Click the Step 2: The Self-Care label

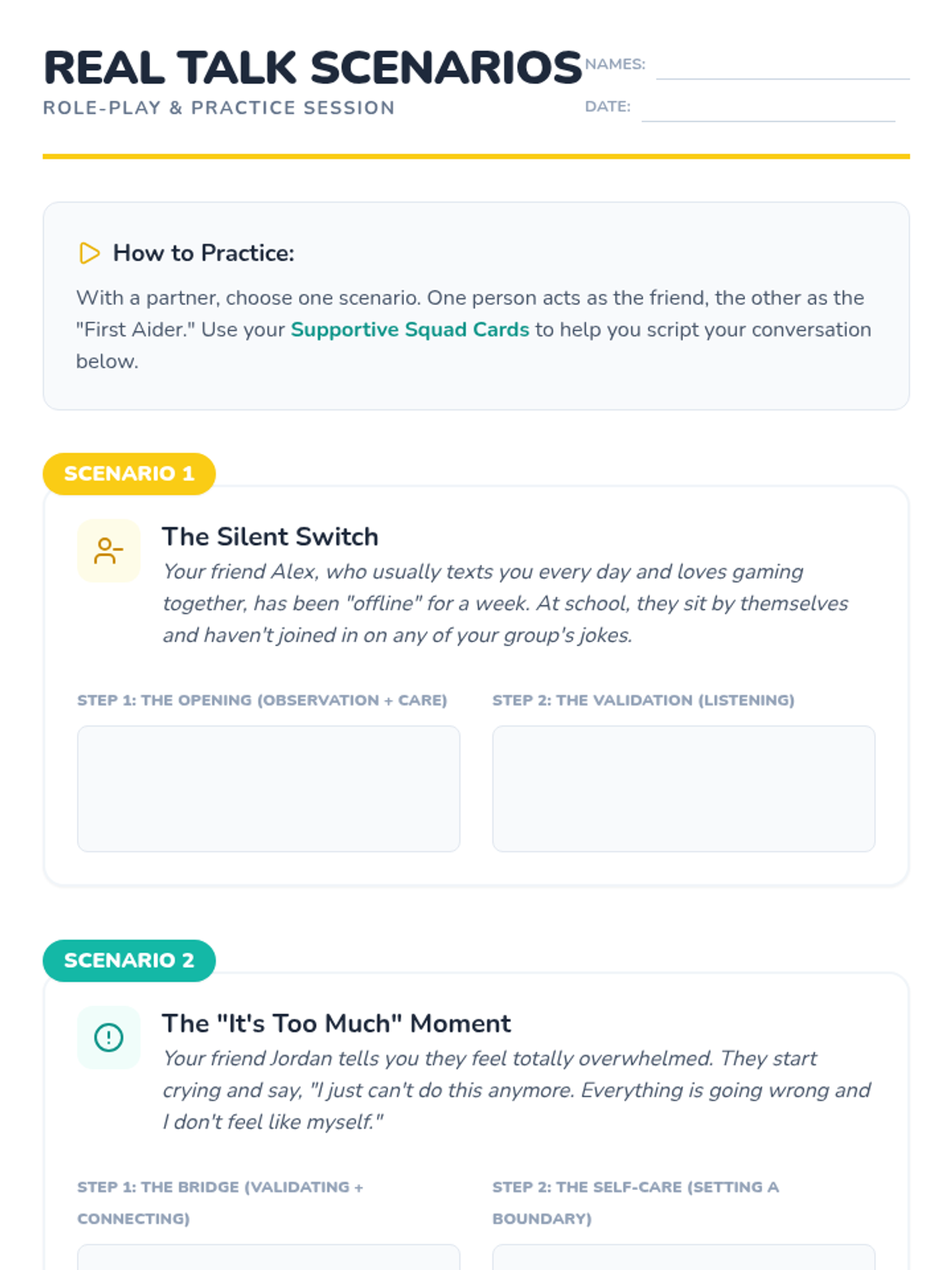point(635,1203)
